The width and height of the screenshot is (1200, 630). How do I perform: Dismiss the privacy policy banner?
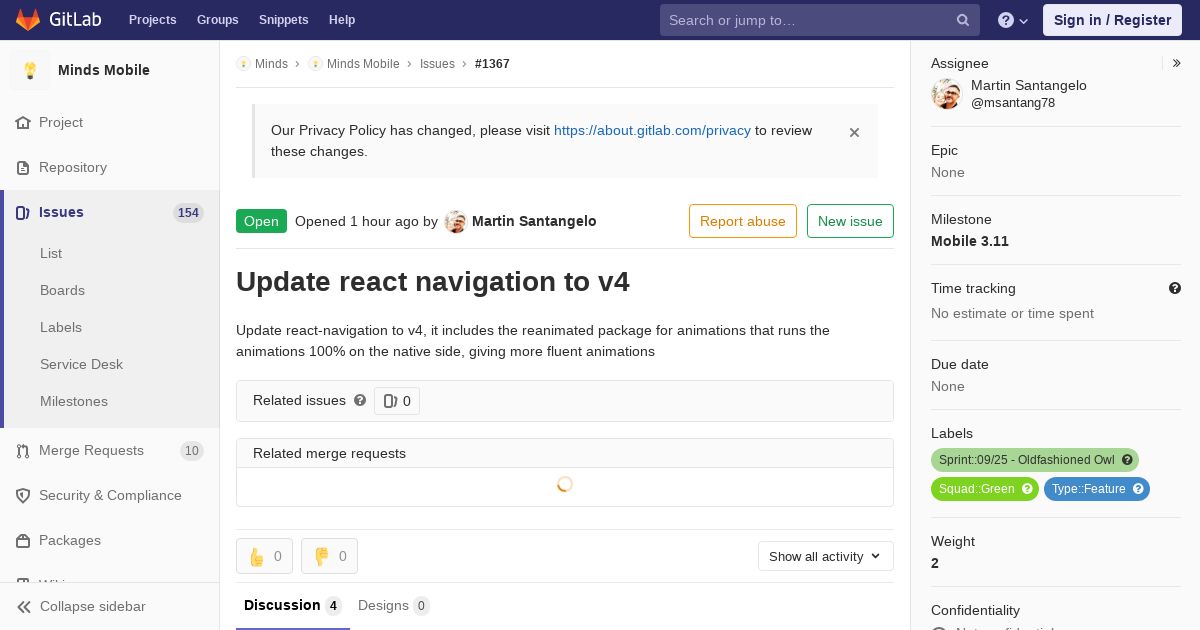tap(854, 132)
